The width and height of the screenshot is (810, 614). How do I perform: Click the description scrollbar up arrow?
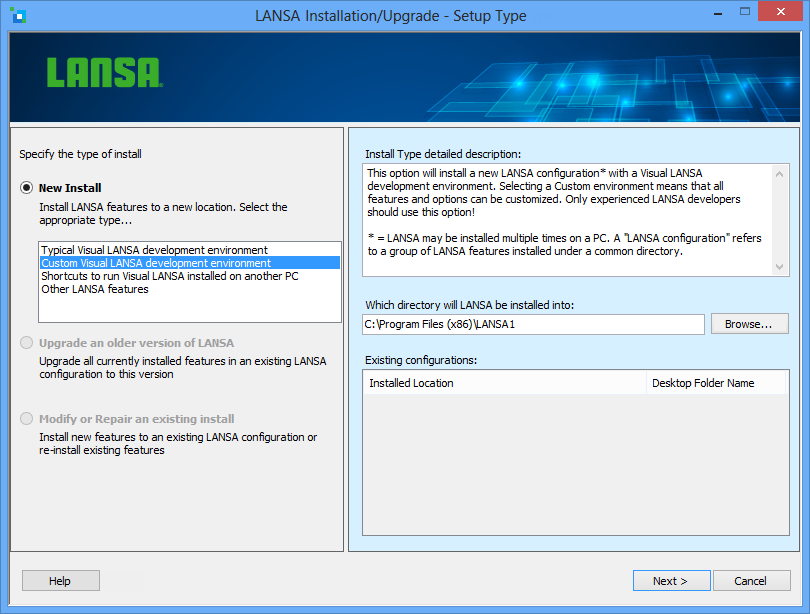(780, 174)
